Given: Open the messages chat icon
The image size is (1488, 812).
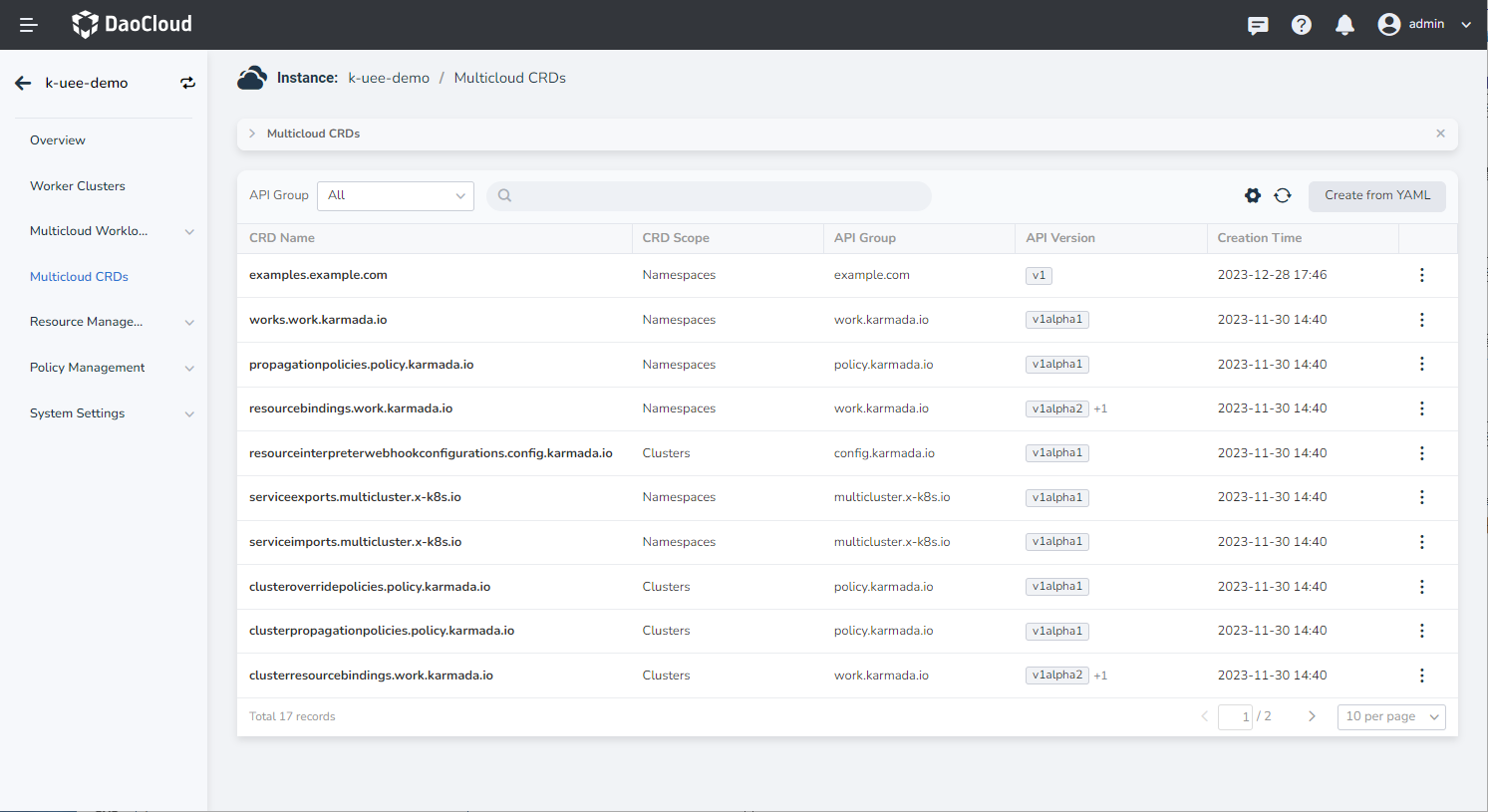Looking at the screenshot, I should [1258, 25].
